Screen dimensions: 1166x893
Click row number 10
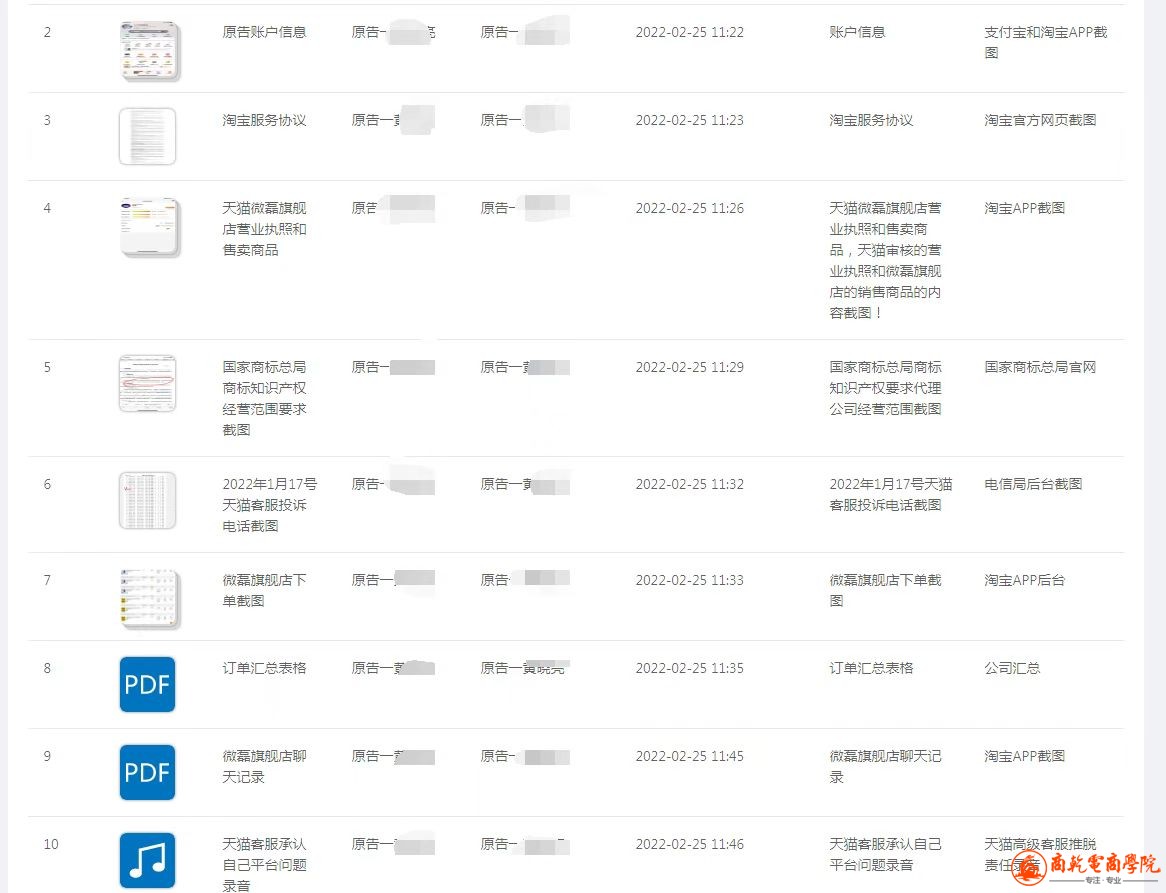[x=51, y=844]
